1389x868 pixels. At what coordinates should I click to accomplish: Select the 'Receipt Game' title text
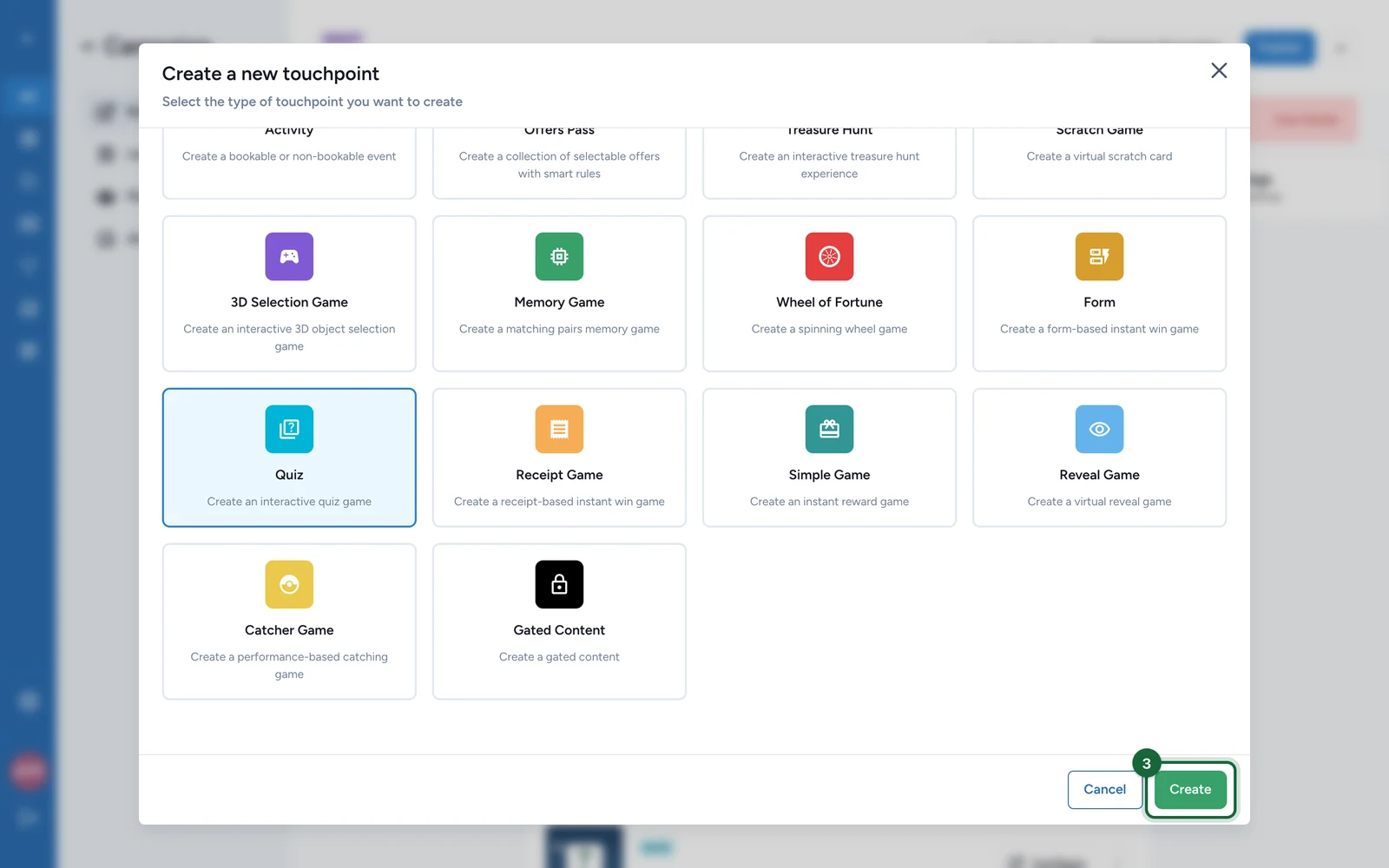coord(559,475)
